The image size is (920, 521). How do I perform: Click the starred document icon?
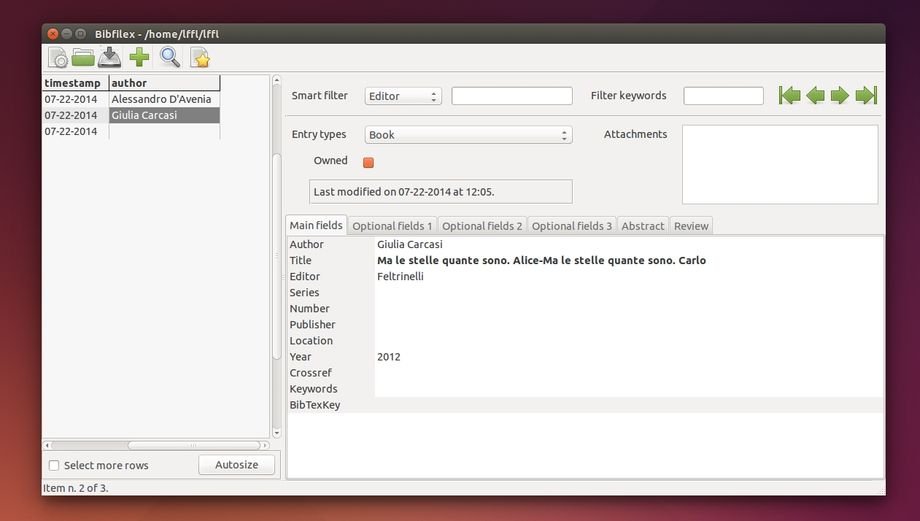(200, 58)
